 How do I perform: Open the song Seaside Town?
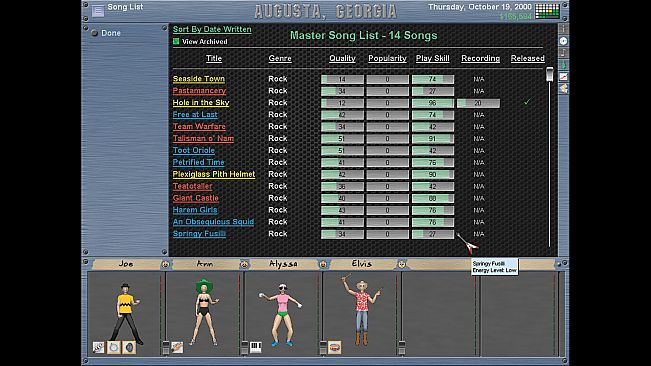(x=198, y=79)
